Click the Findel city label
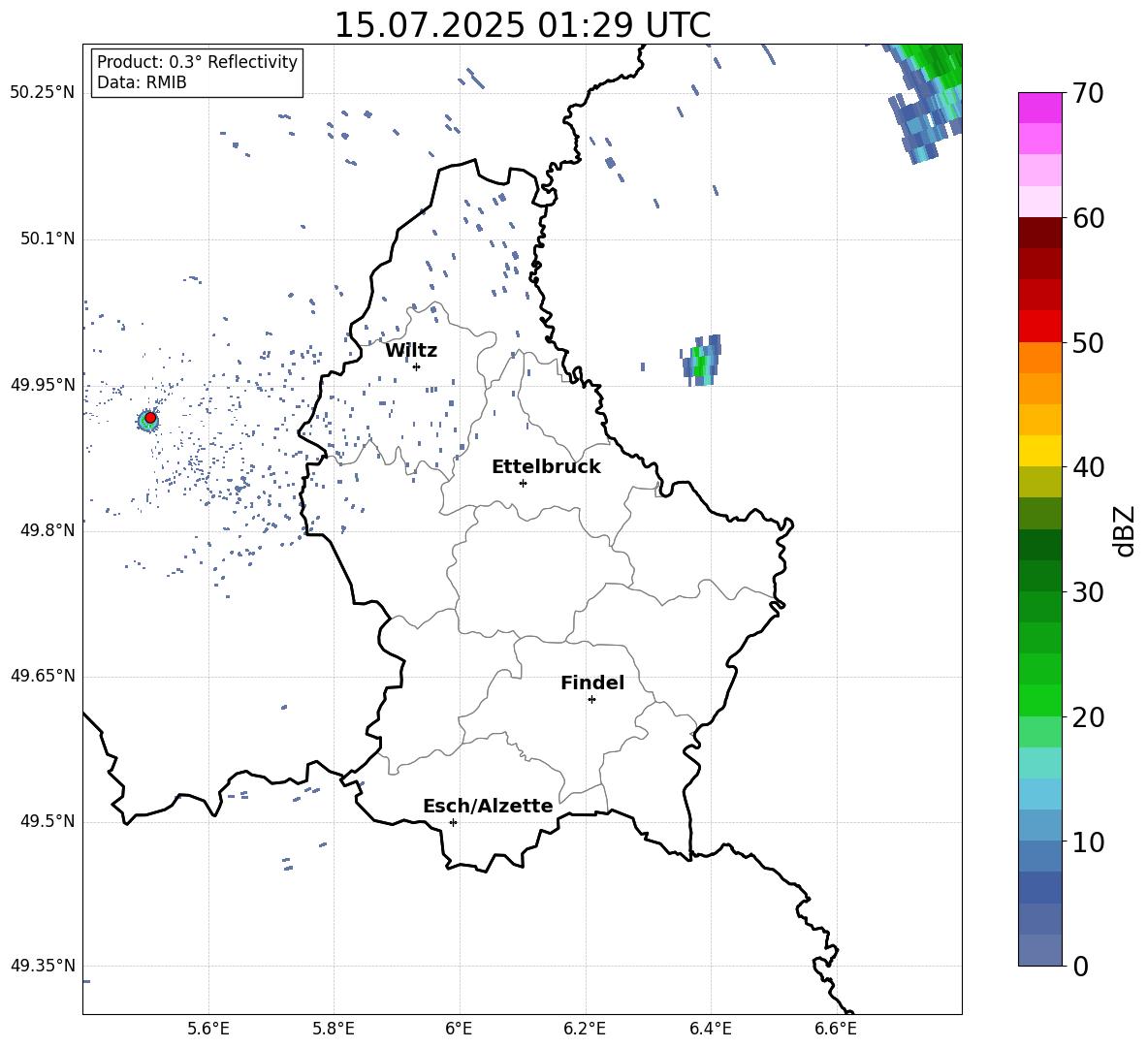 [x=592, y=683]
